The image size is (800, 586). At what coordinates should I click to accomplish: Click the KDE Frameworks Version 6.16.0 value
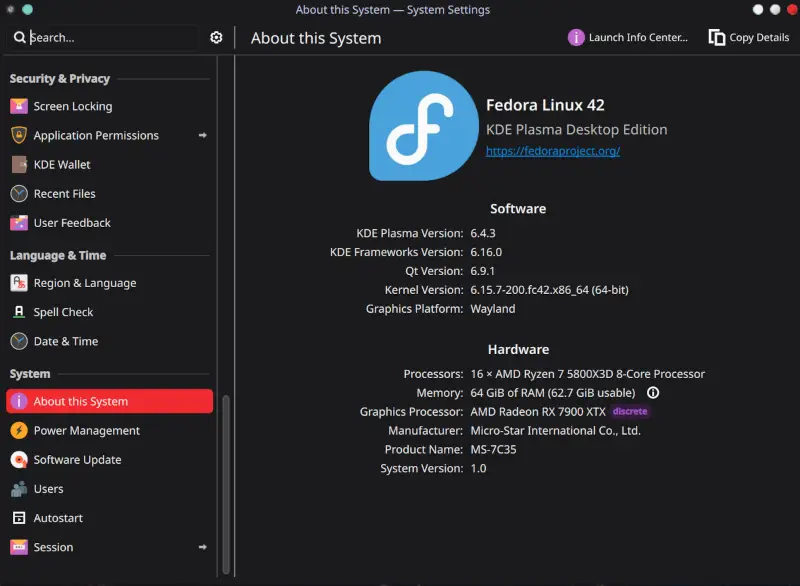[x=486, y=252]
